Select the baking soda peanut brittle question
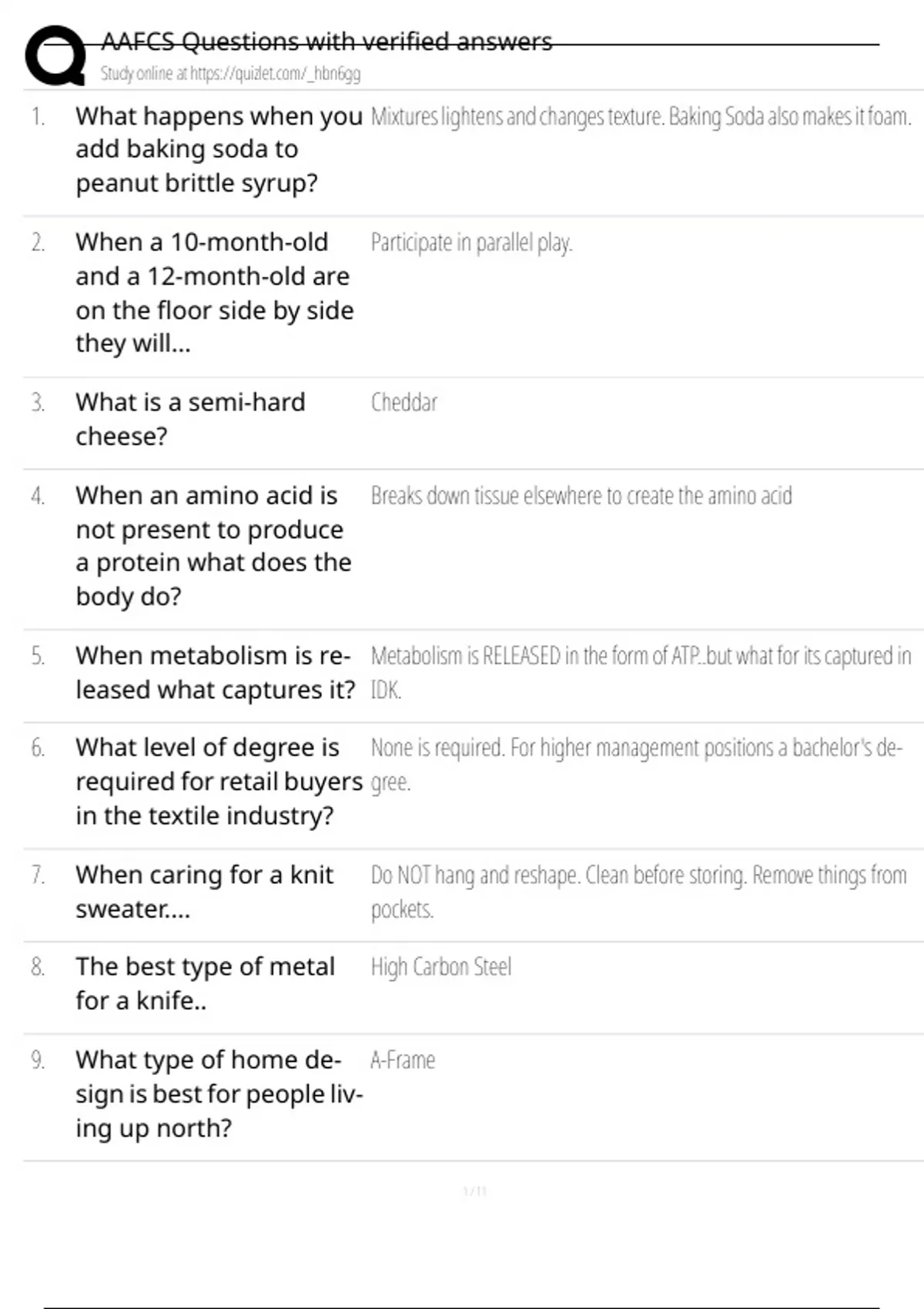This screenshot has height=1309, width=924. [x=219, y=149]
